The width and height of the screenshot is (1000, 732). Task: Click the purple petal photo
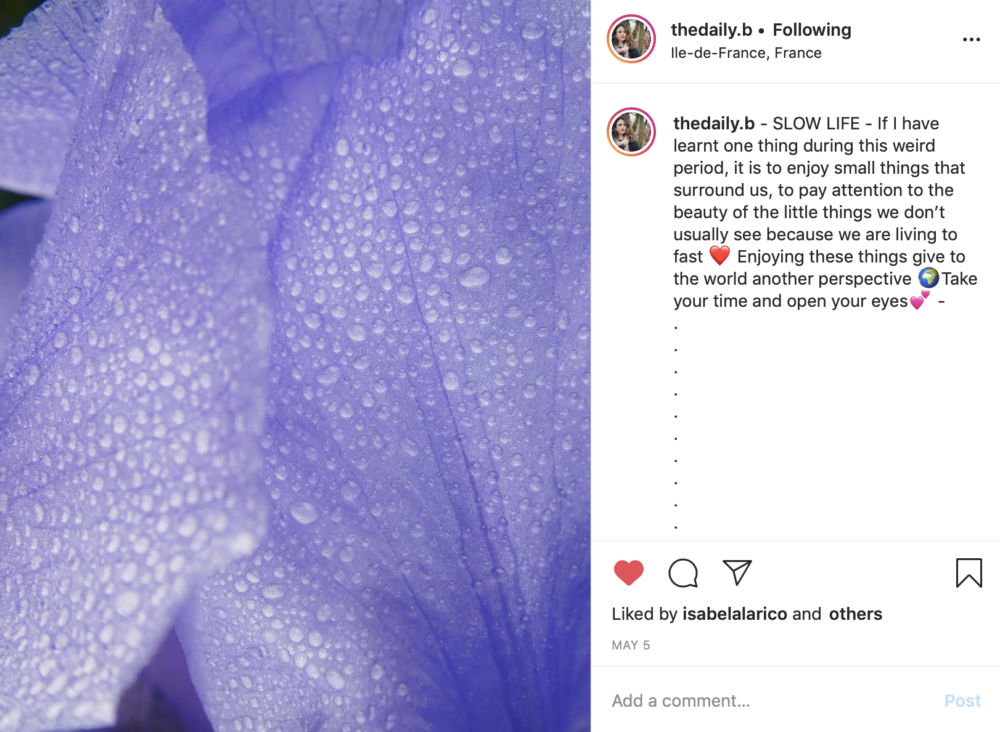point(295,366)
